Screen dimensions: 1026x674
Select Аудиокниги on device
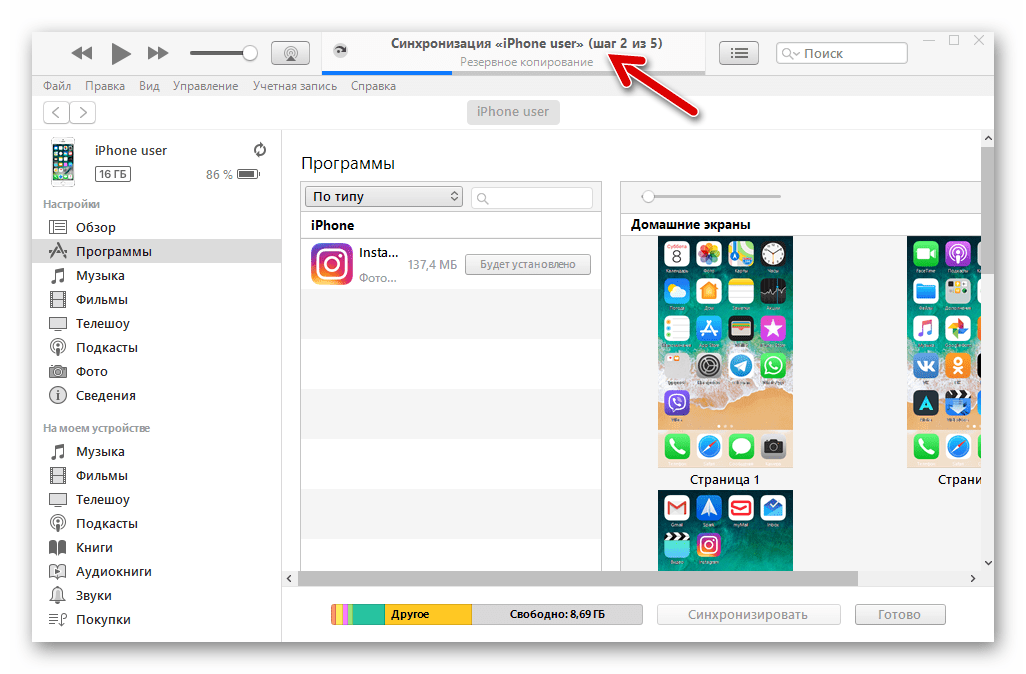(156, 571)
